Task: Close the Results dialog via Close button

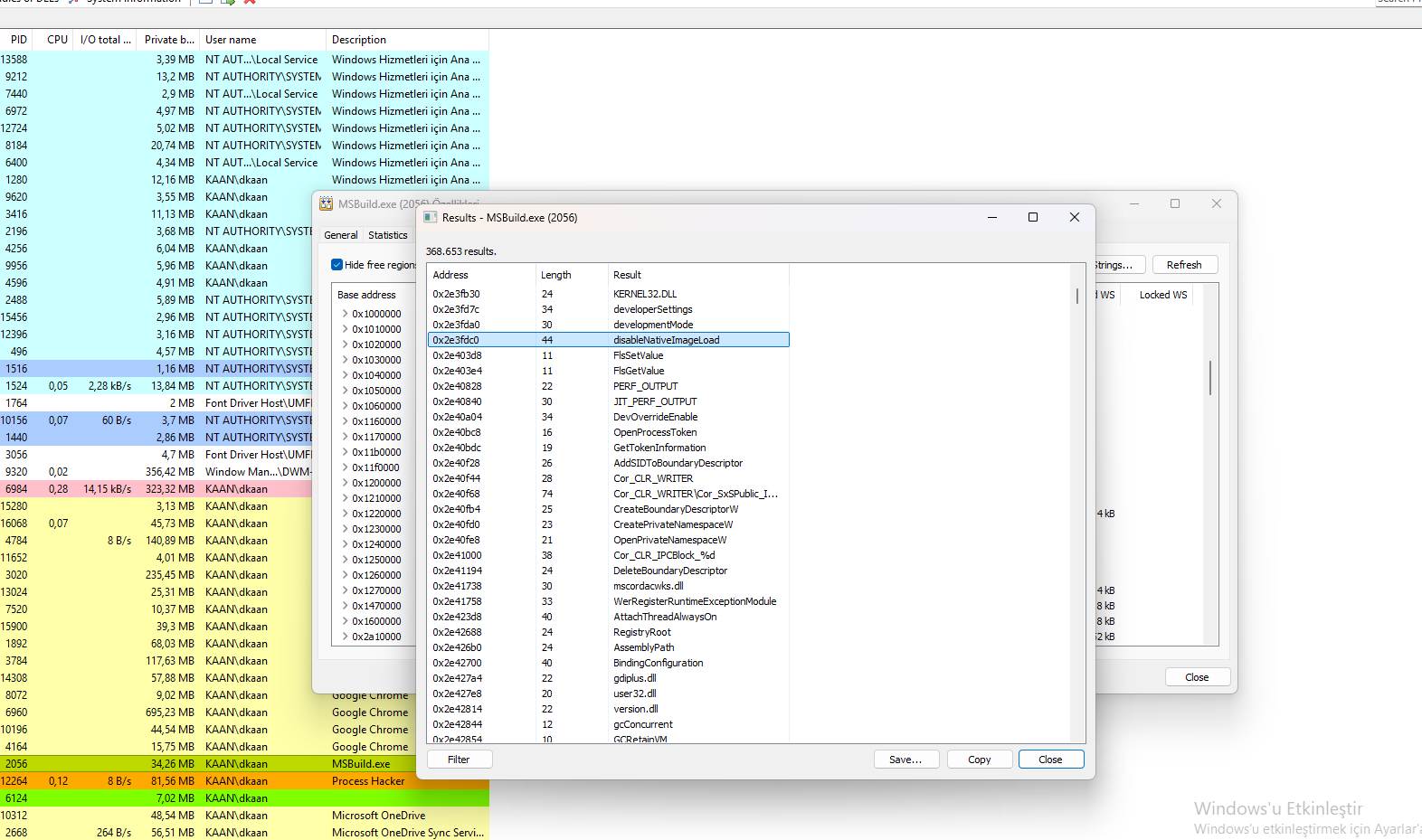Action: point(1051,760)
